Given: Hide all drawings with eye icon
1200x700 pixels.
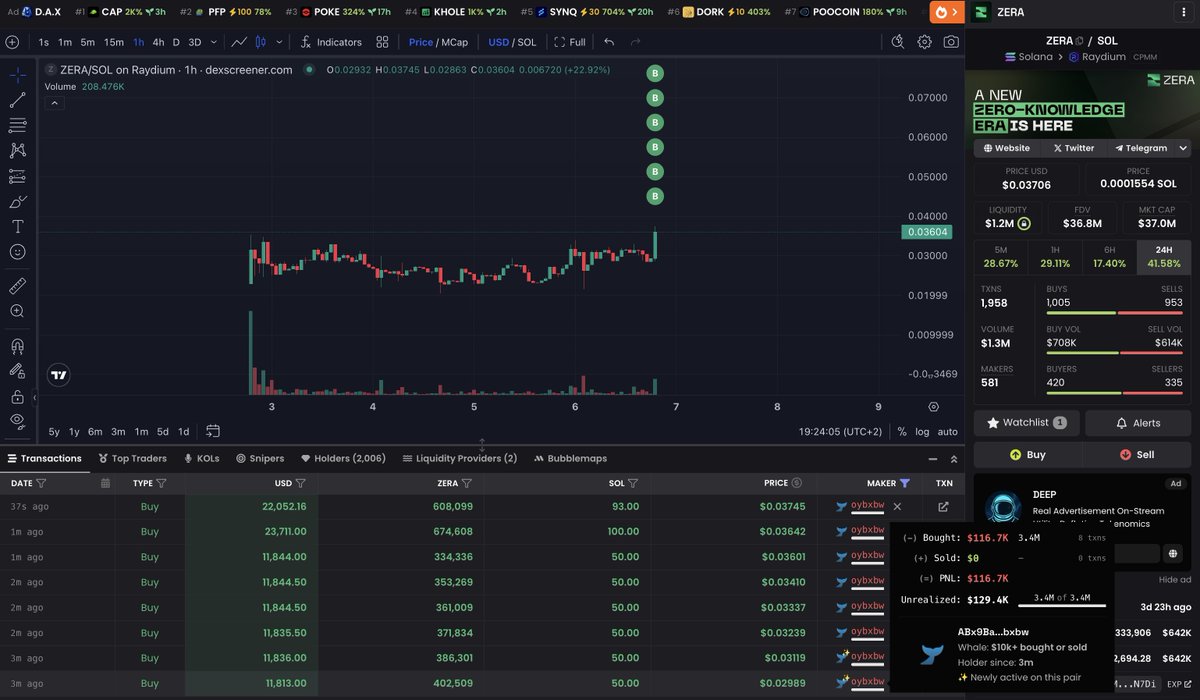Looking at the screenshot, I should click(17, 421).
